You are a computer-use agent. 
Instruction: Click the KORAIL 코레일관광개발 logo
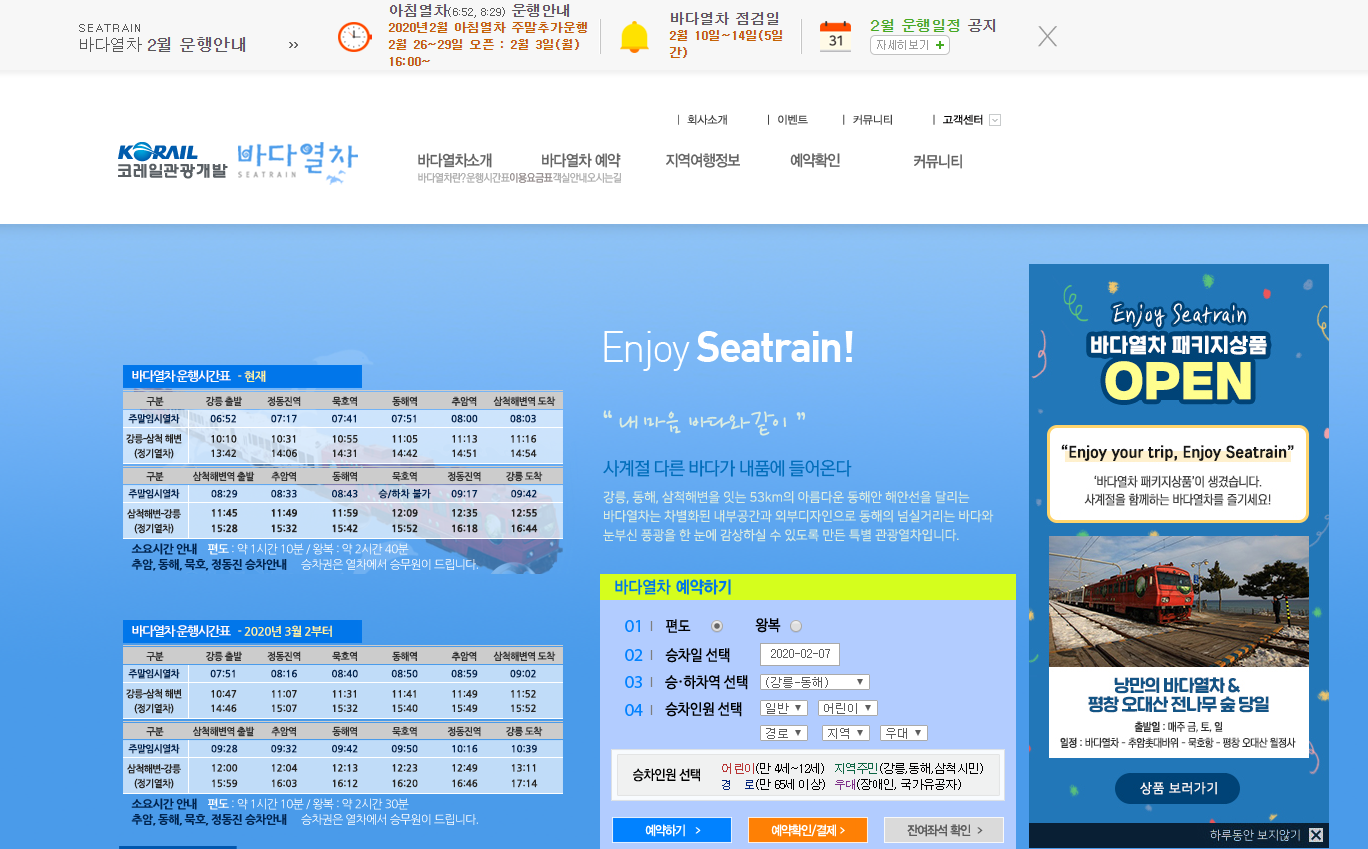171,162
